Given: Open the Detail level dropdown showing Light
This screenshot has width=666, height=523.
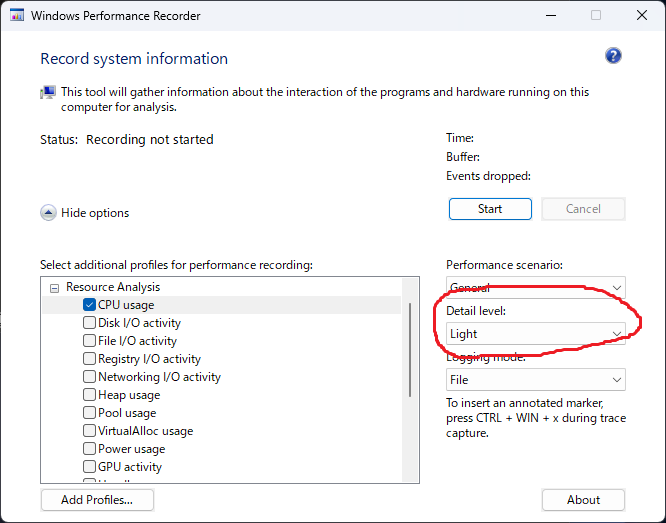Looking at the screenshot, I should point(536,334).
